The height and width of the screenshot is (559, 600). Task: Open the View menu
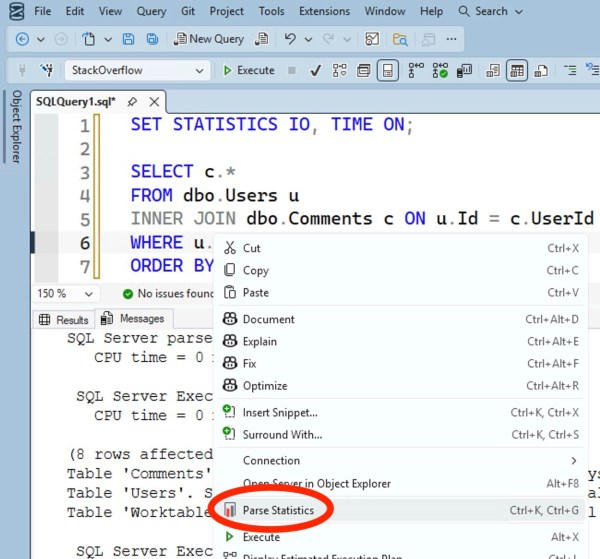(x=110, y=11)
